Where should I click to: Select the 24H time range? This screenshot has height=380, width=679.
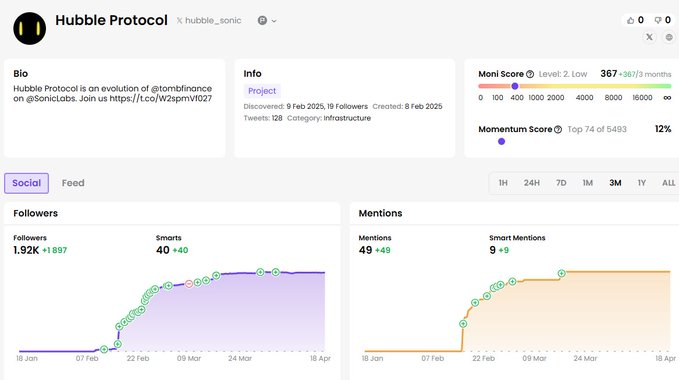531,183
